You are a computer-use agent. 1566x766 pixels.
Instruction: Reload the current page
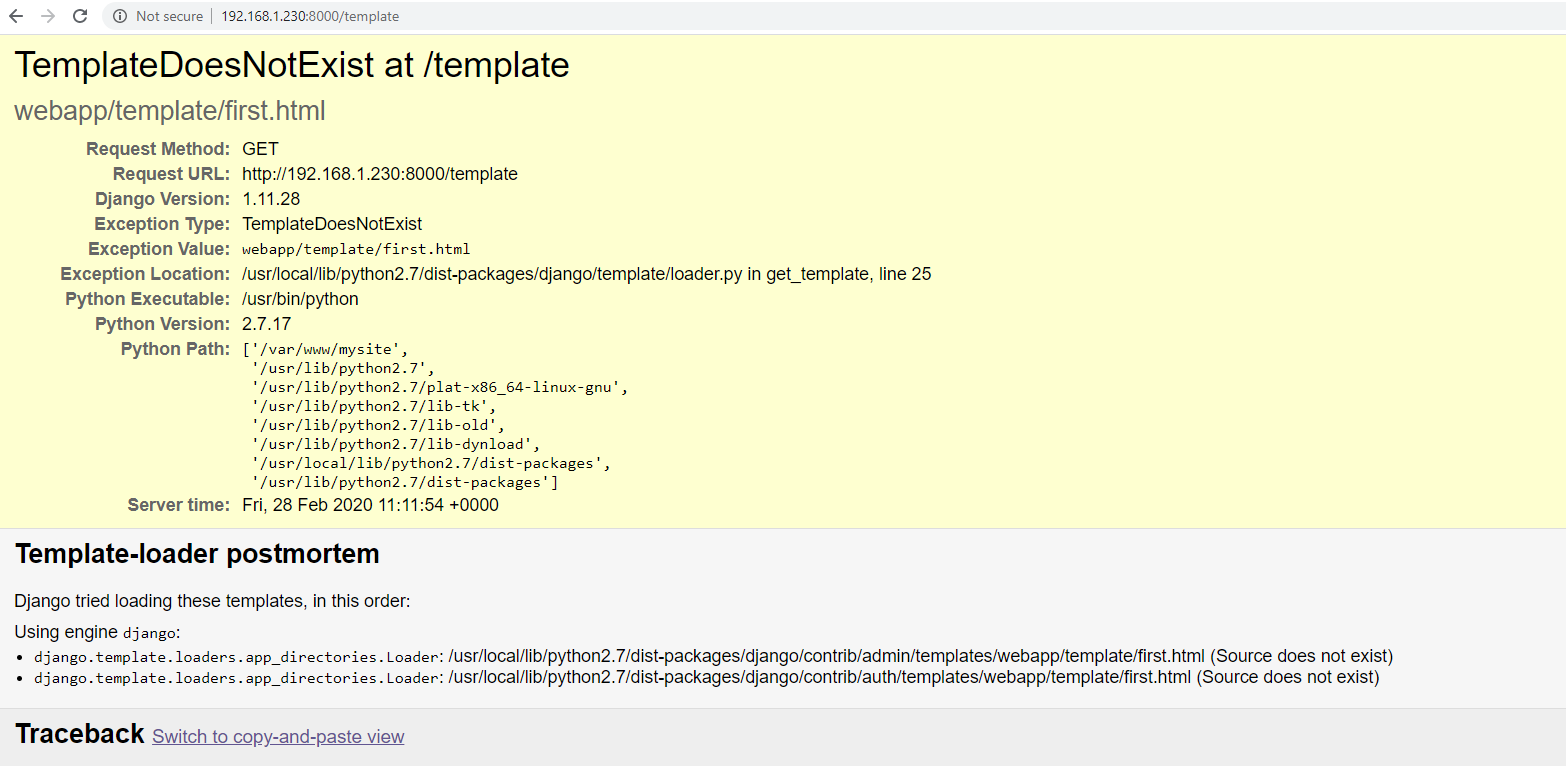(80, 16)
